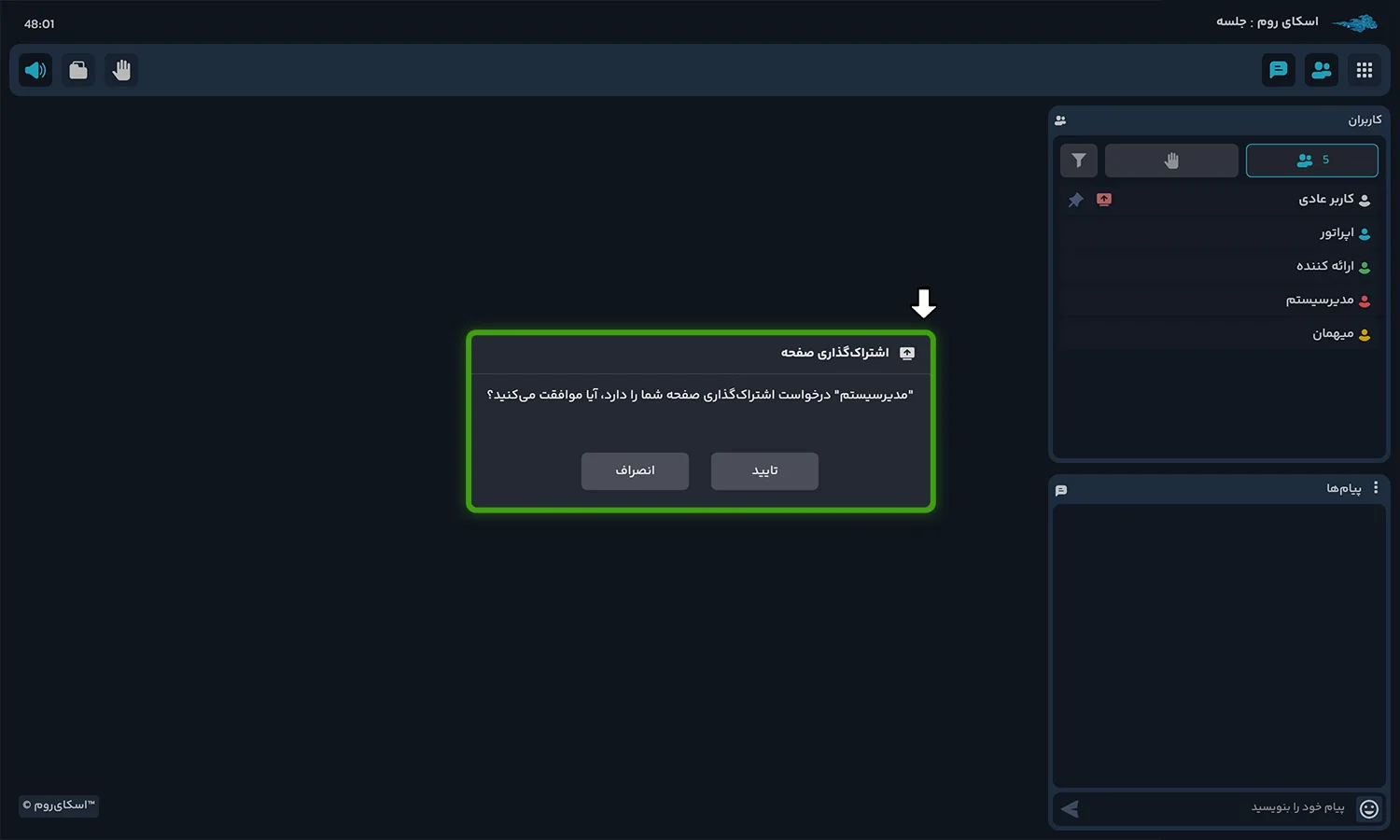Select the 5 users tab
The image size is (1400, 840).
coord(1312,161)
